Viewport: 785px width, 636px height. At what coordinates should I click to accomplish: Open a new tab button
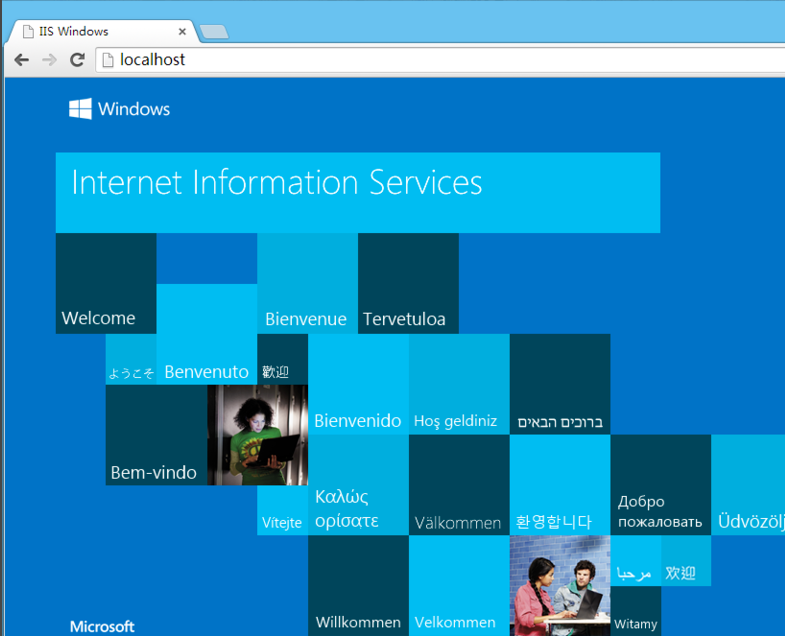point(213,32)
